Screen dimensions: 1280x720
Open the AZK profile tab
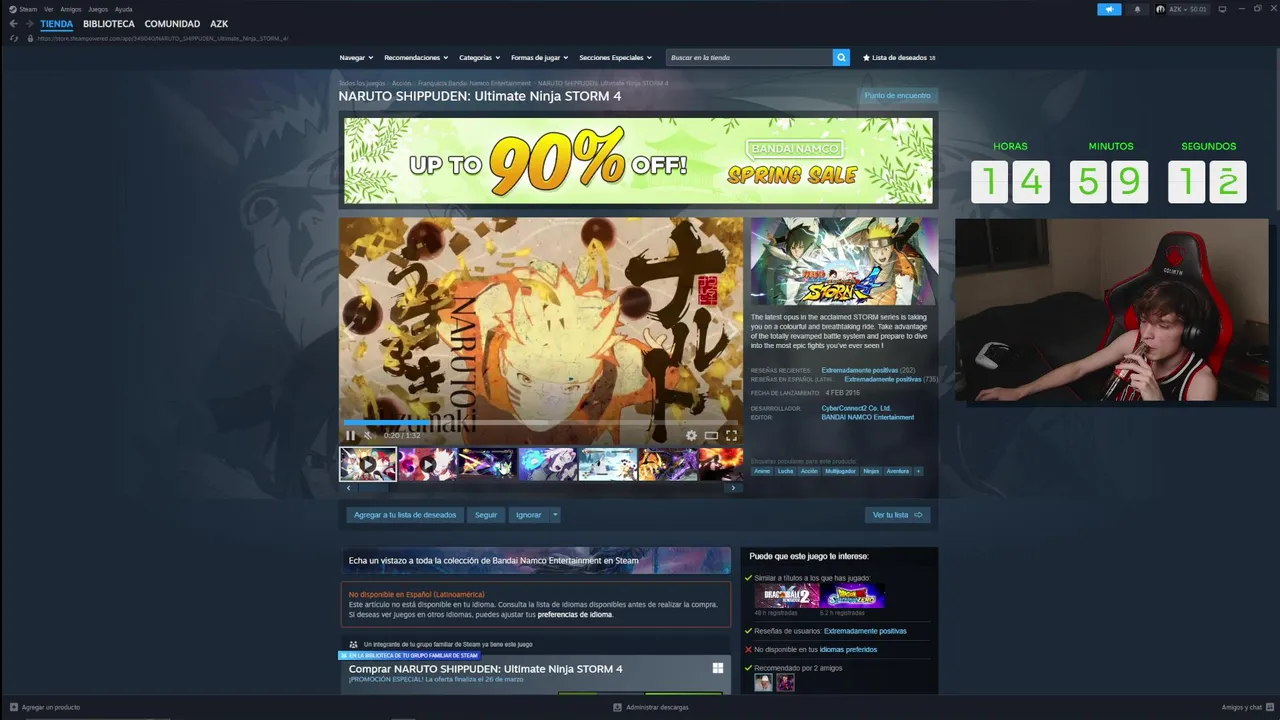[x=219, y=24]
